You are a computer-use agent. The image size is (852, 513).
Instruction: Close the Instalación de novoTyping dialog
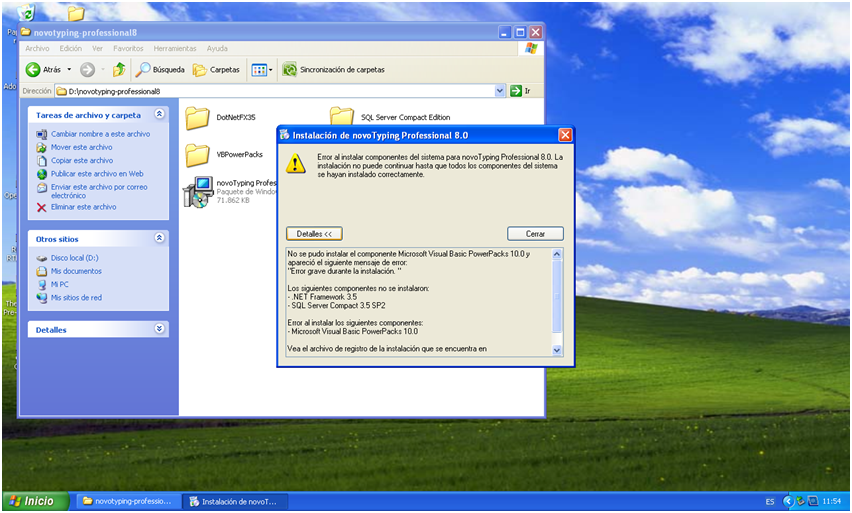[565, 135]
